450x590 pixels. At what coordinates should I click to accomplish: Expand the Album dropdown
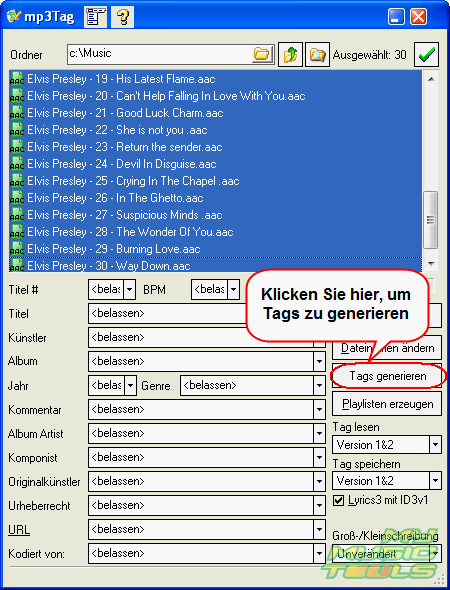point(319,361)
